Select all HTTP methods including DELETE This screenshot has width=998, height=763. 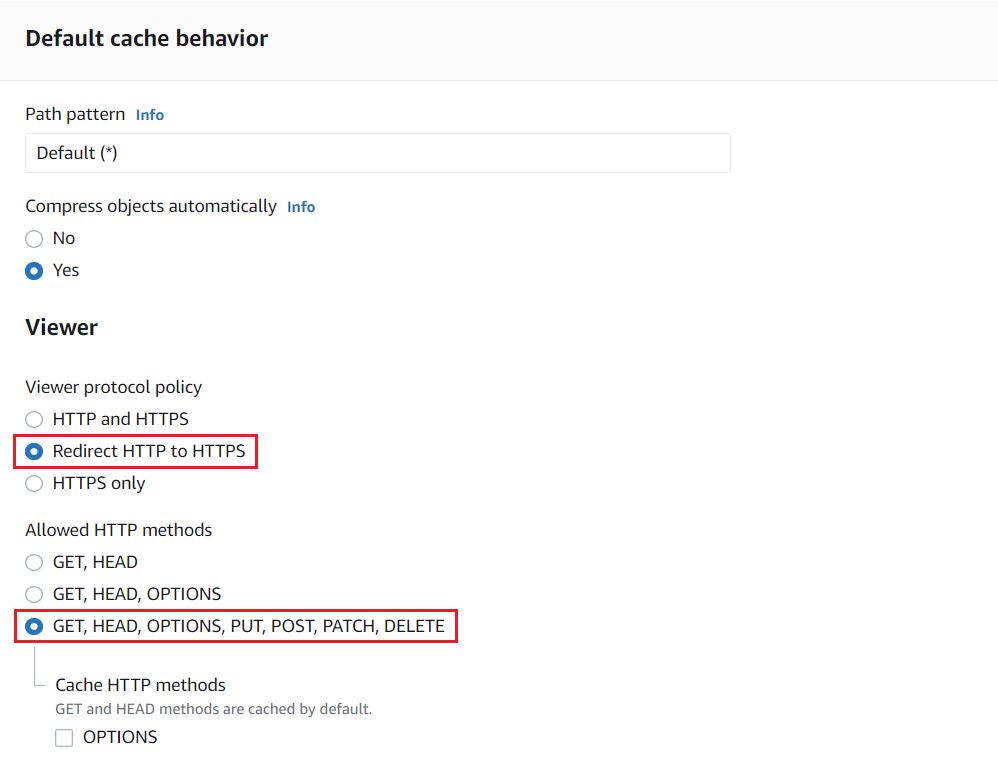[x=33, y=626]
